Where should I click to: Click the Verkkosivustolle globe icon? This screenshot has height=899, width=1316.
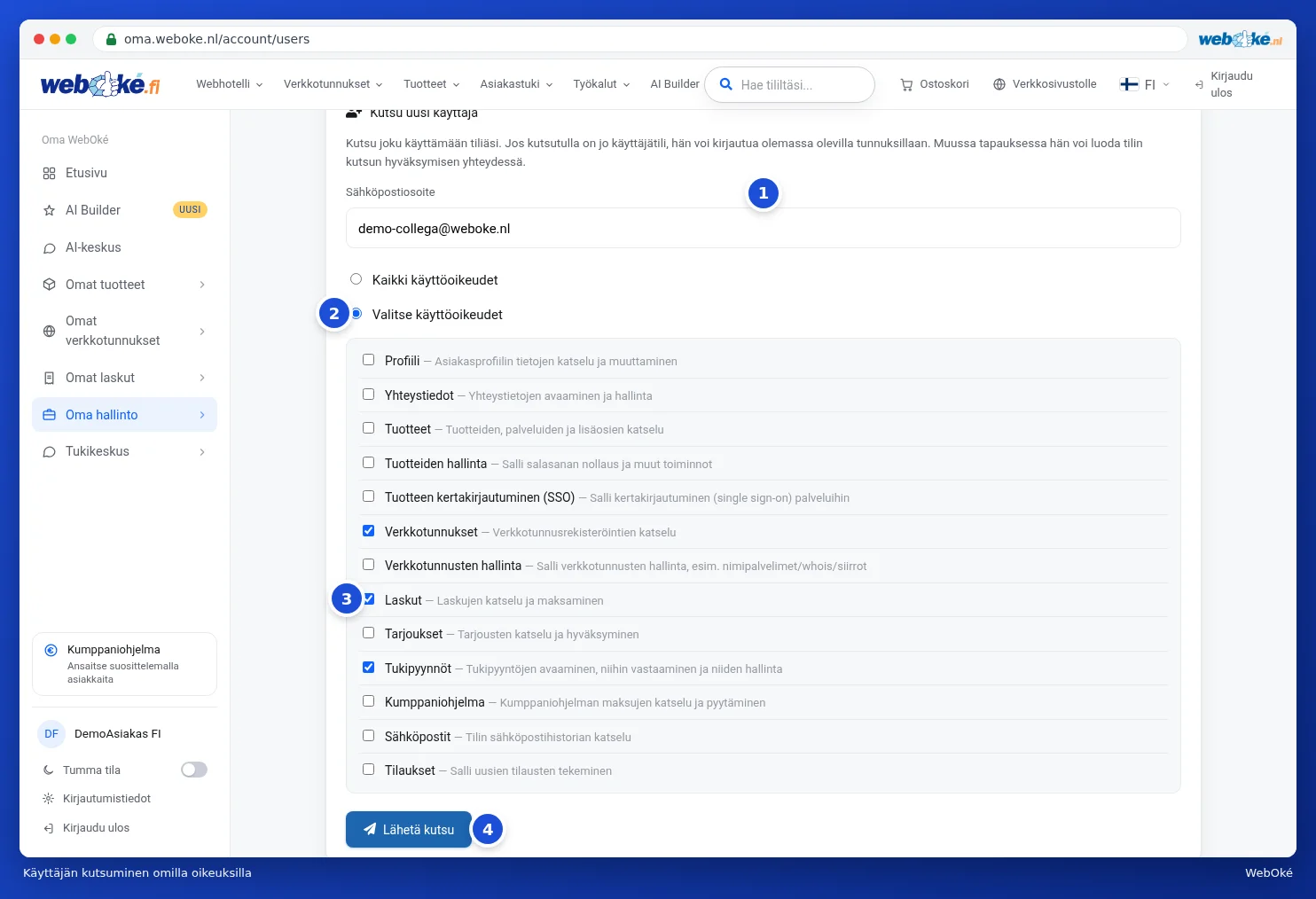999,84
